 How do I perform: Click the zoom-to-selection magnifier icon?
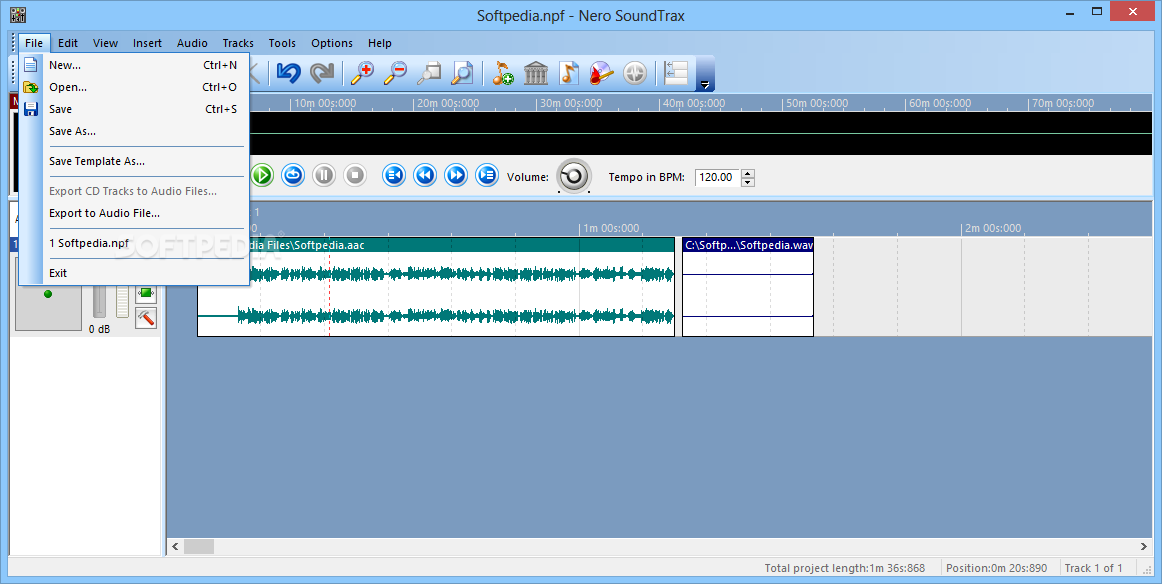coord(429,73)
